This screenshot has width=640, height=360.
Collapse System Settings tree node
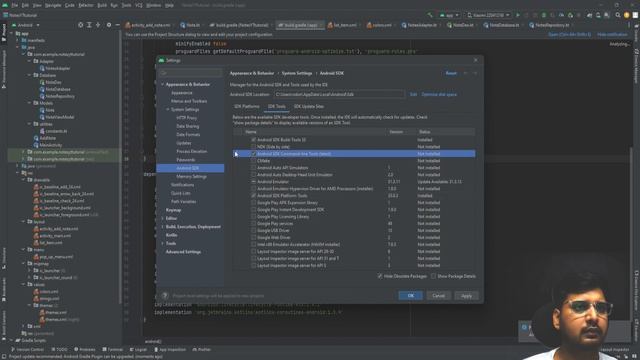click(168, 109)
